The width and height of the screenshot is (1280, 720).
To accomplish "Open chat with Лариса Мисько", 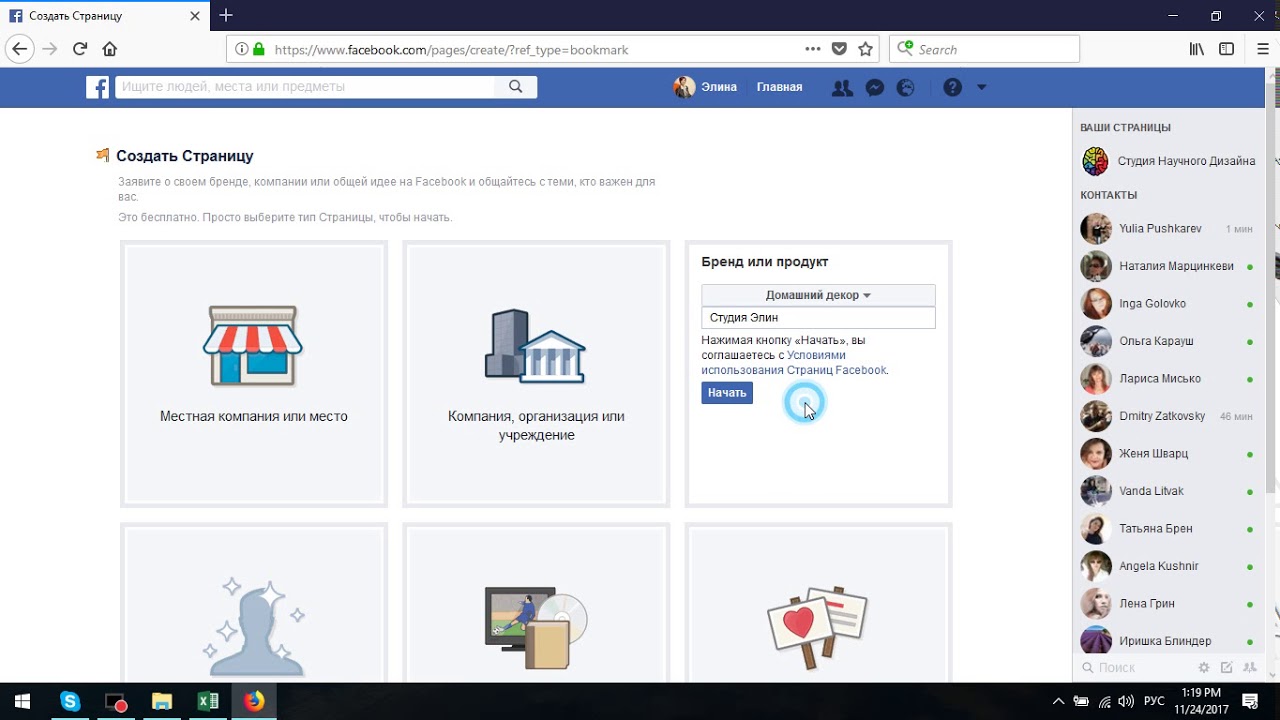I will point(1168,379).
